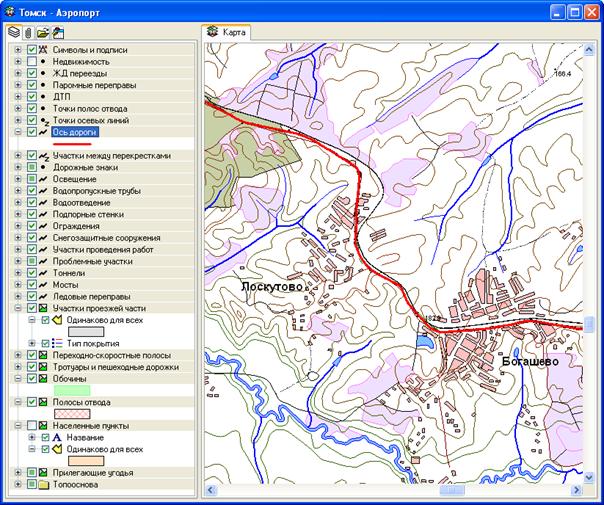This screenshot has height=505, width=604.
Task: Click the paperclip icon in the panel toolbar
Action: (x=28, y=32)
